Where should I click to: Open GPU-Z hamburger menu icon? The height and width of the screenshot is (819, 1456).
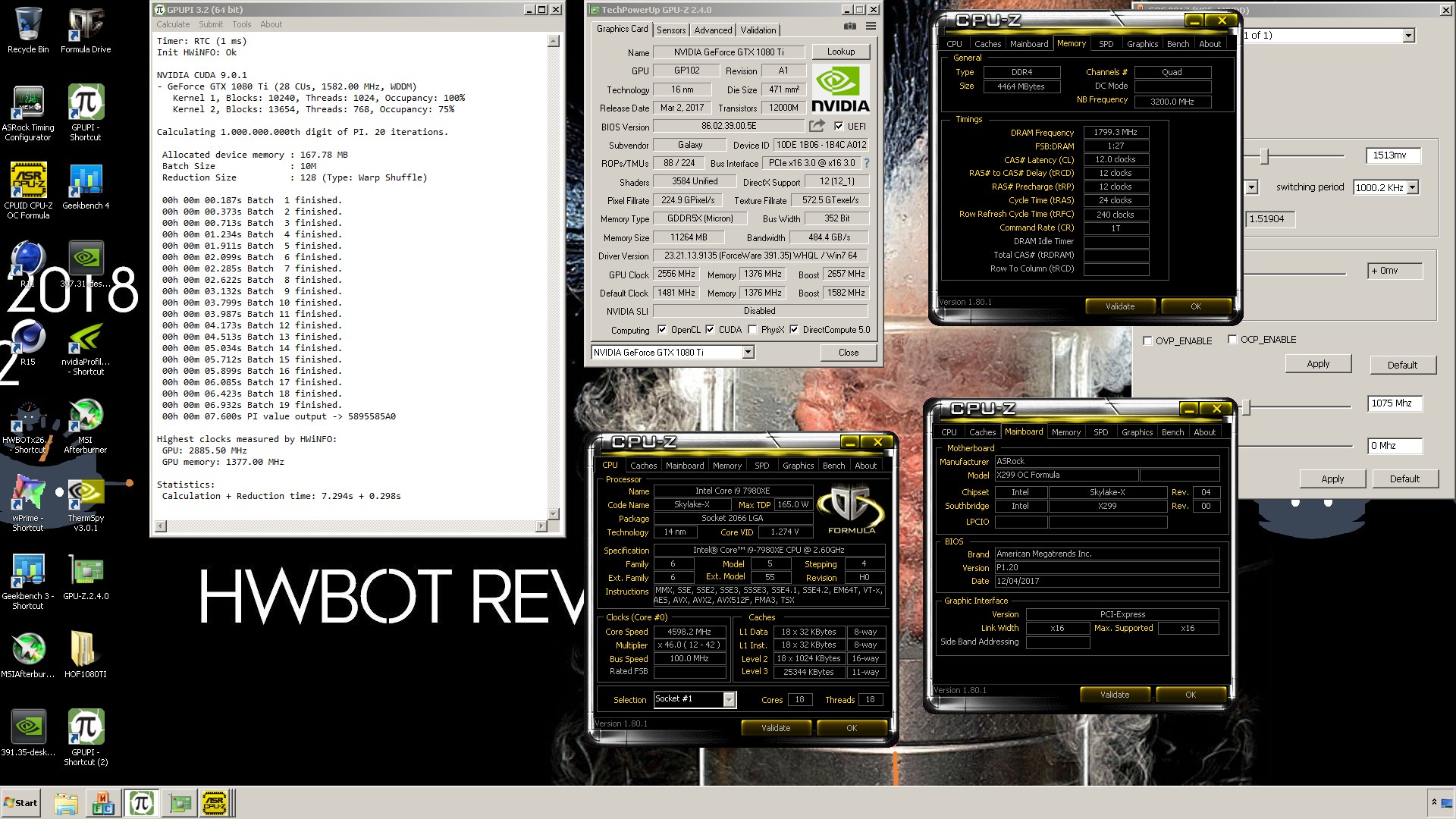click(871, 26)
